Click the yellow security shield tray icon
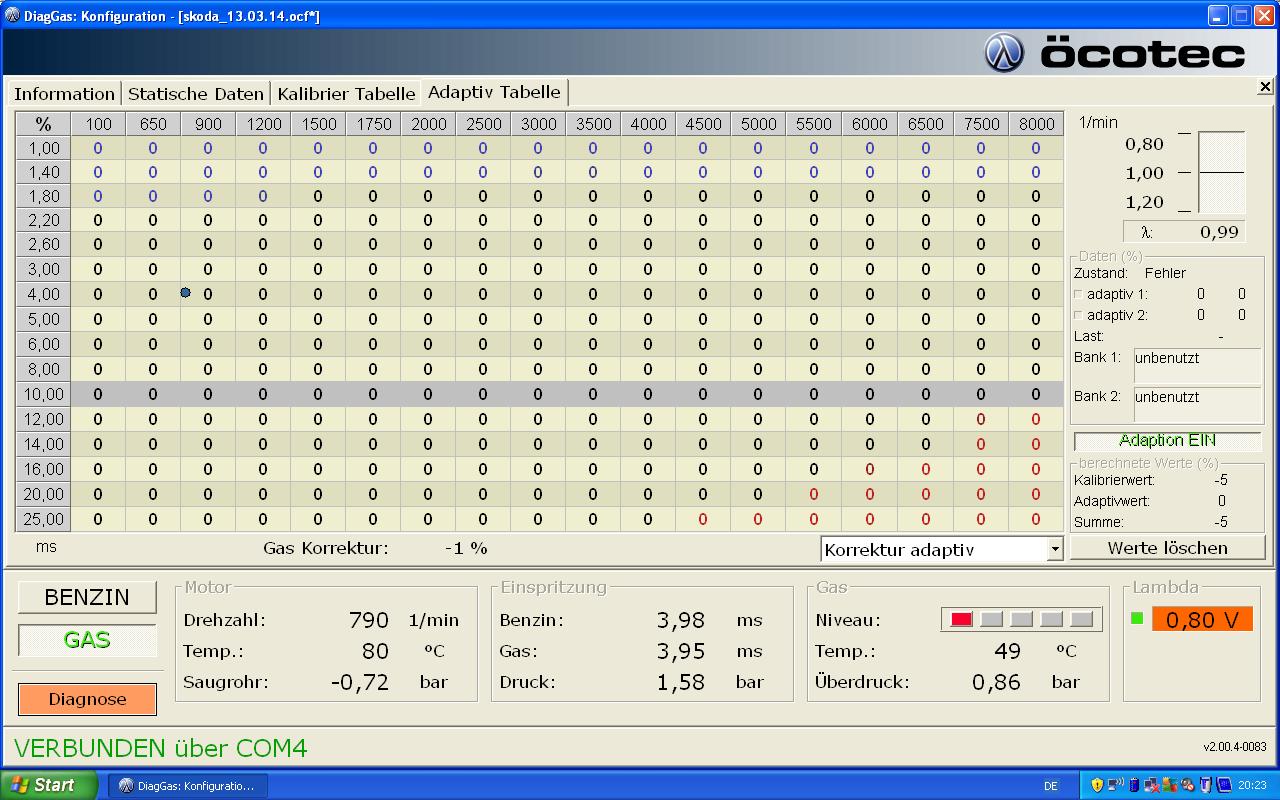 (x=1097, y=785)
